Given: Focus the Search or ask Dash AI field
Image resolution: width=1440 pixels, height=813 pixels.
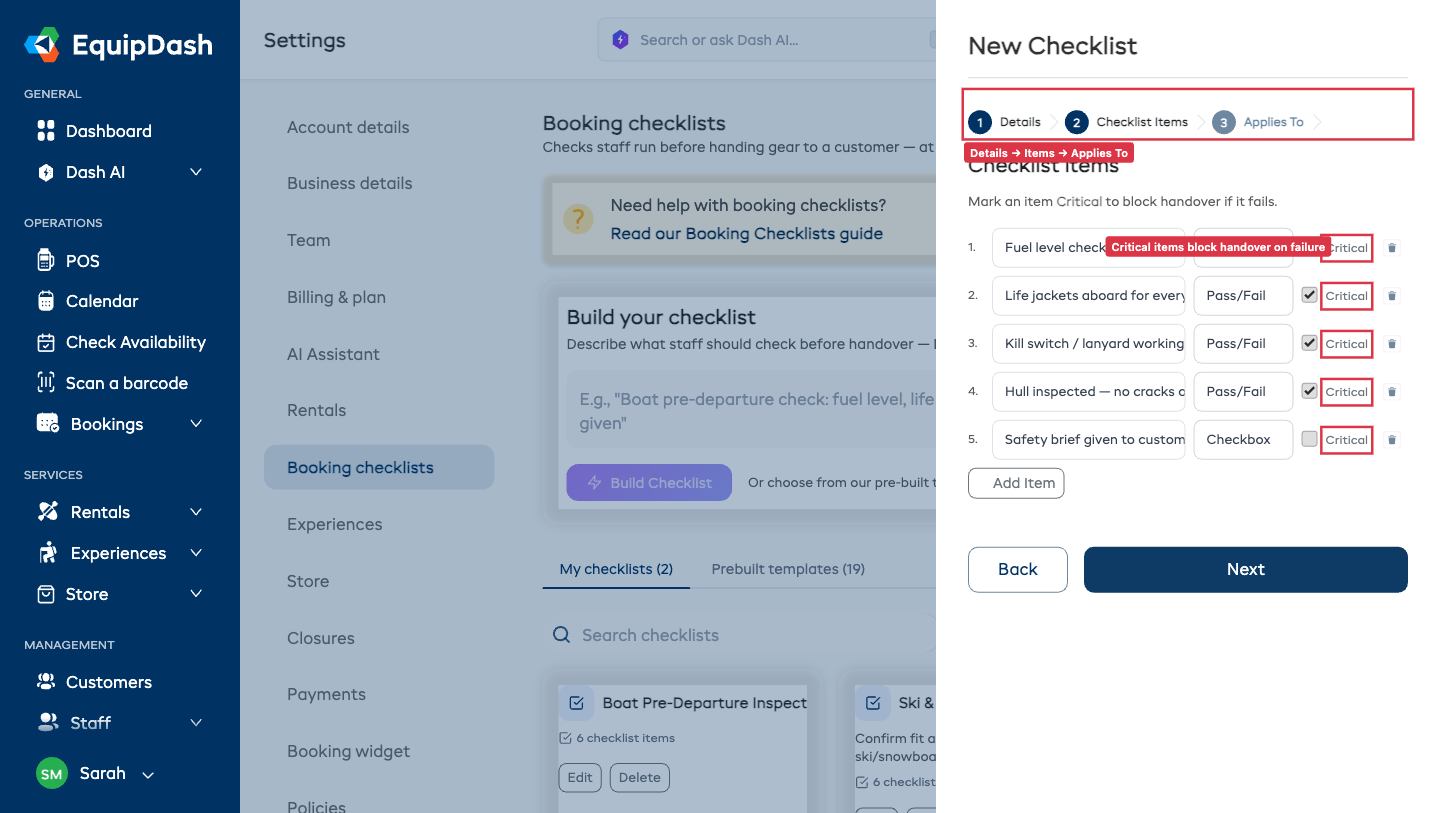Looking at the screenshot, I should coord(768,40).
